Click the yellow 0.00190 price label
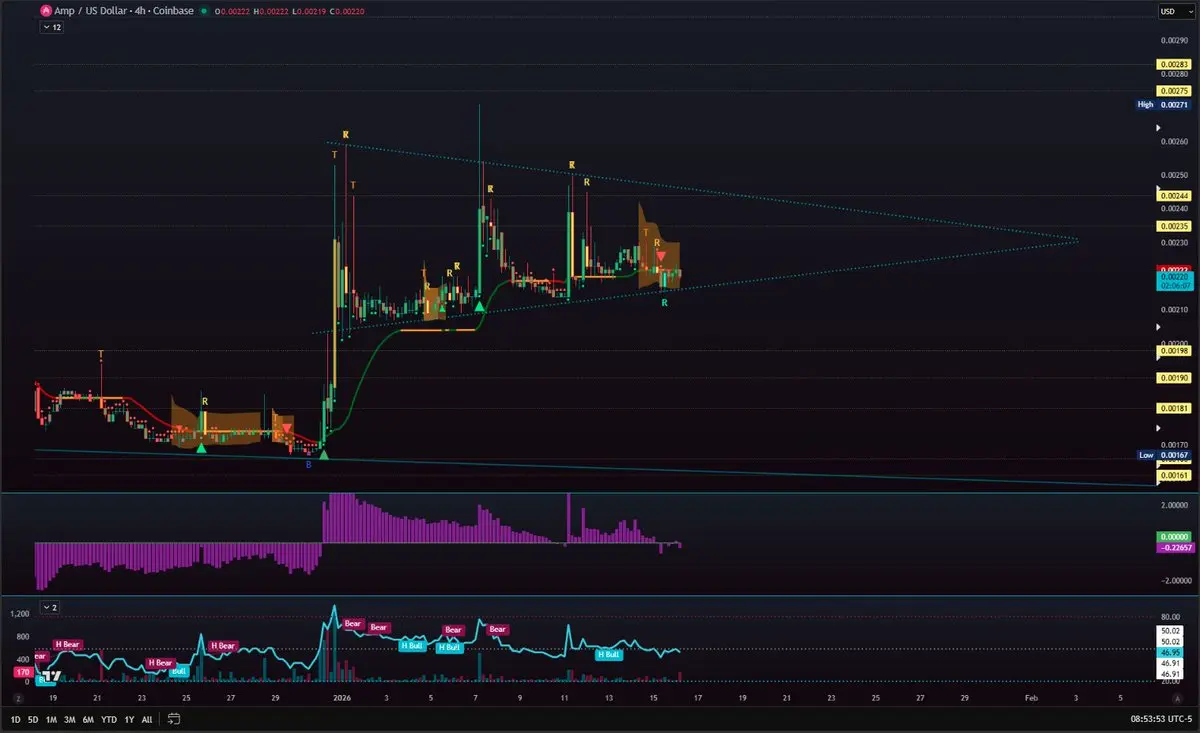The width and height of the screenshot is (1200, 733). coord(1174,378)
